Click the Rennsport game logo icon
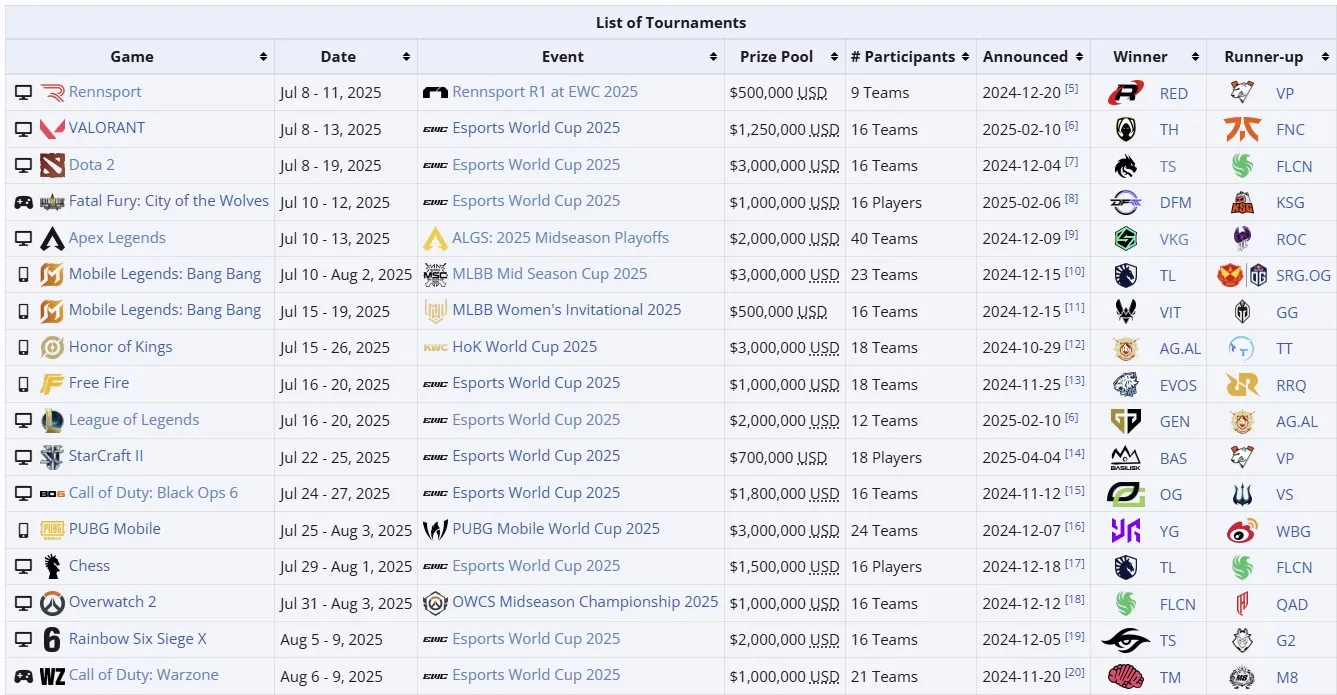The width and height of the screenshot is (1337, 695). tap(52, 93)
